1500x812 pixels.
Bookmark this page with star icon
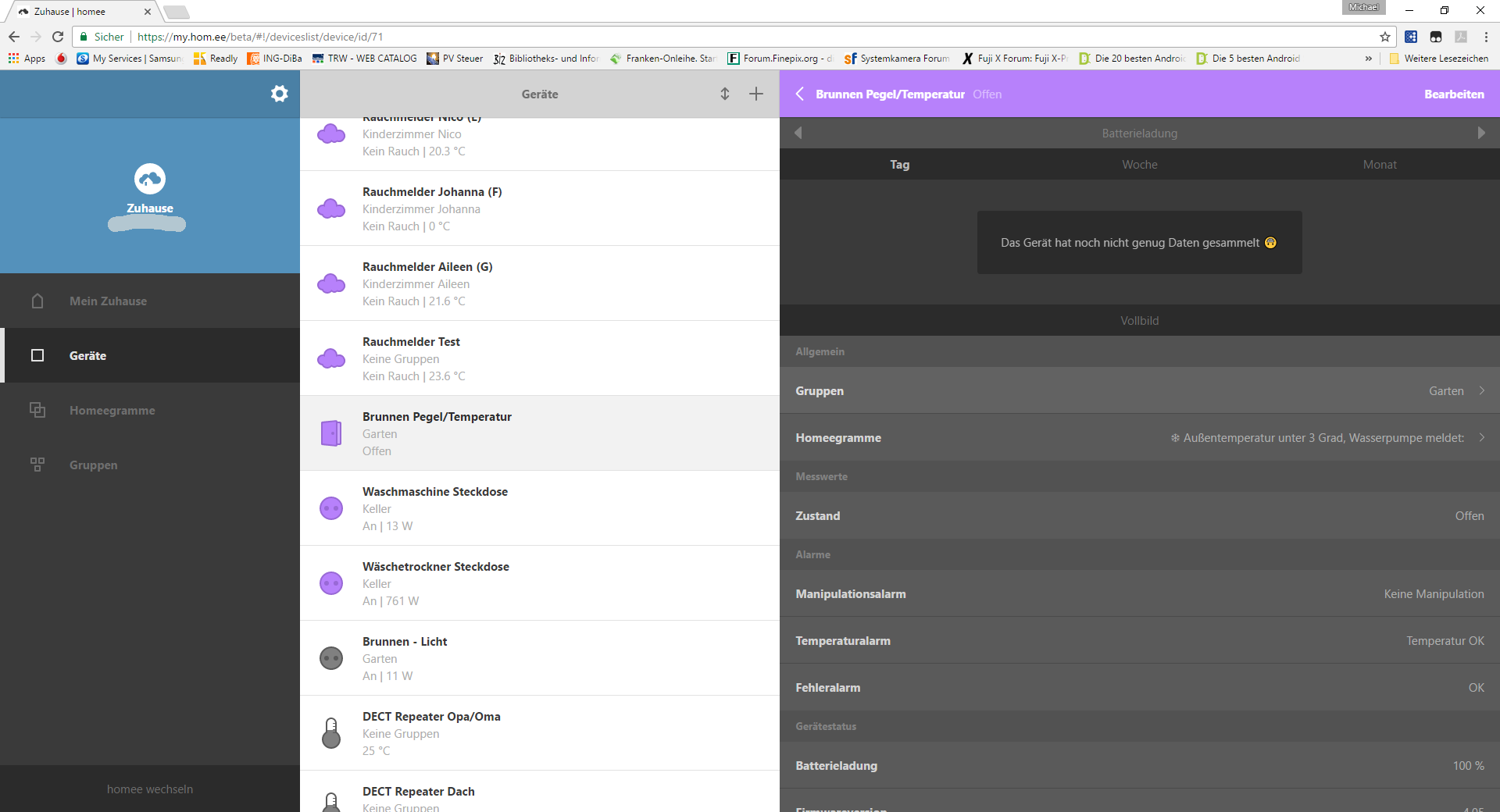[x=1385, y=37]
